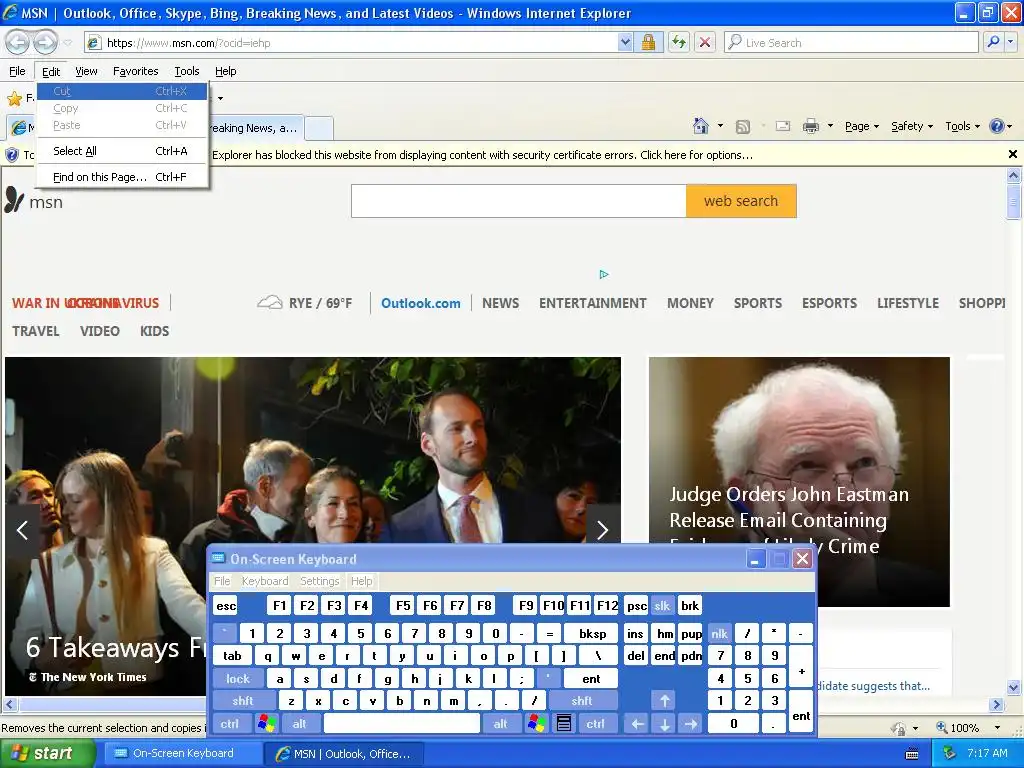Click the spacebar on on-screen keyboard
The image size is (1024, 768).
pos(402,724)
